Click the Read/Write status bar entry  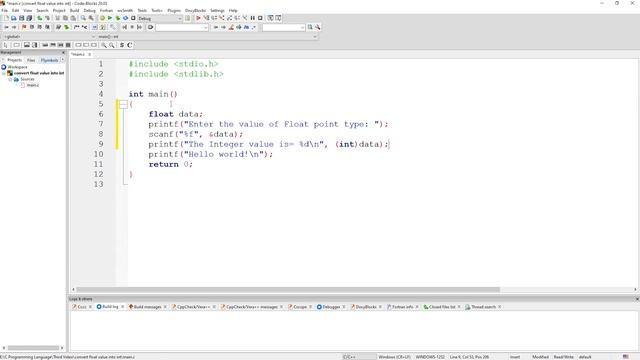(564, 357)
